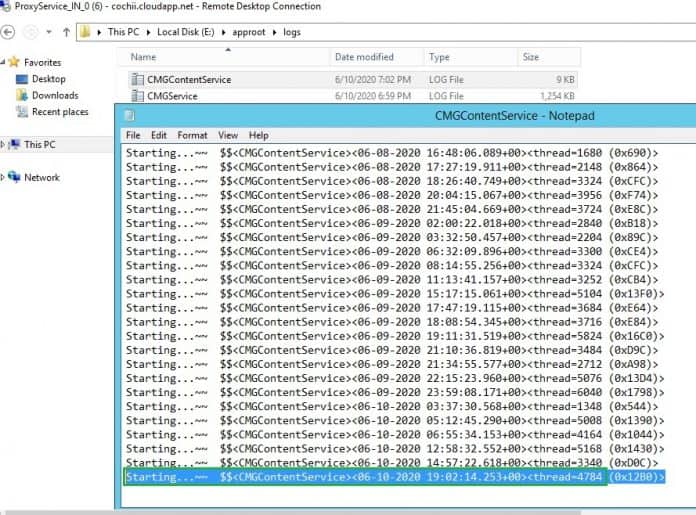Select the CMGContentService log file
696x515 pixels.
tap(352, 79)
